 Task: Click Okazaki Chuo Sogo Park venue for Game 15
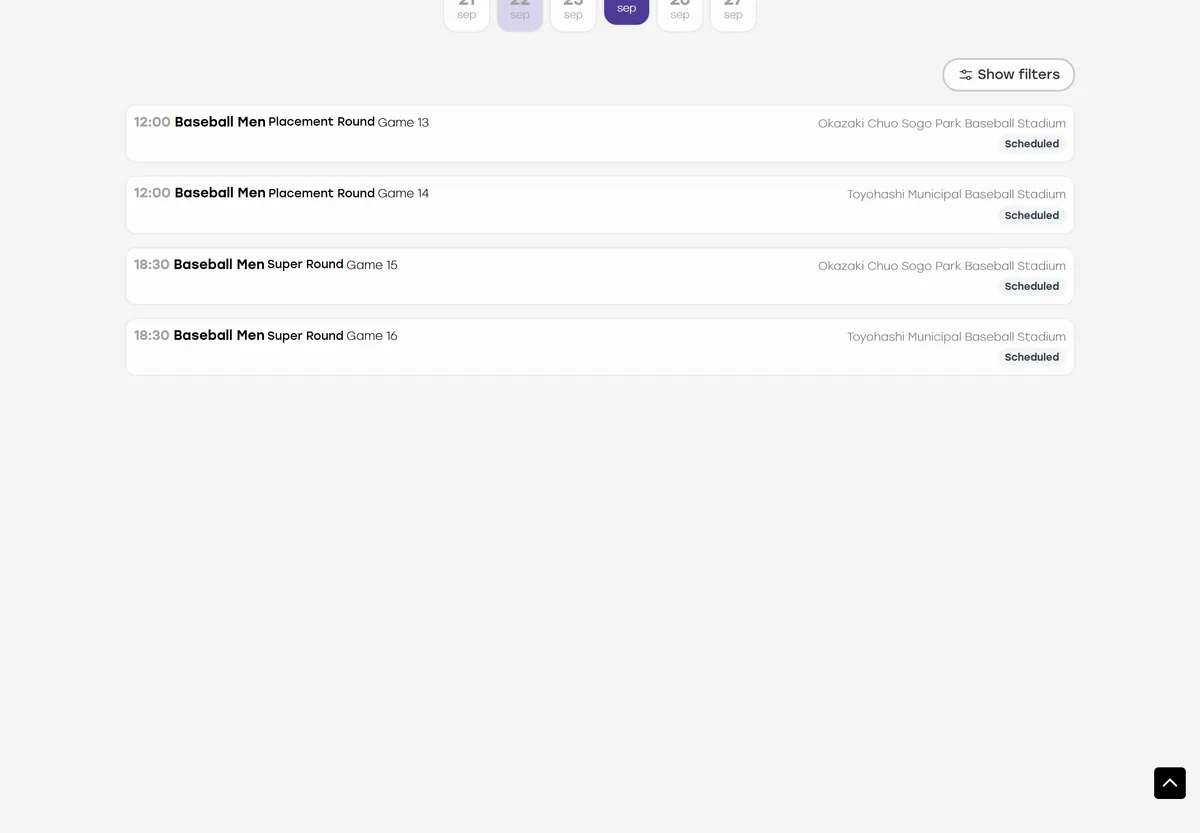(x=942, y=266)
